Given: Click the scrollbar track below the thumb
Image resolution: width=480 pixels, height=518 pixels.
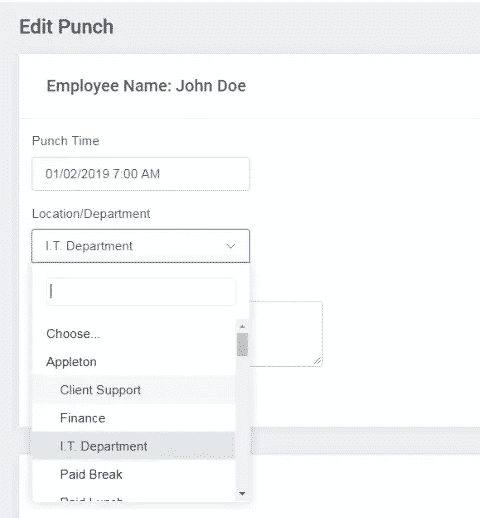Looking at the screenshot, I should click(x=242, y=422).
